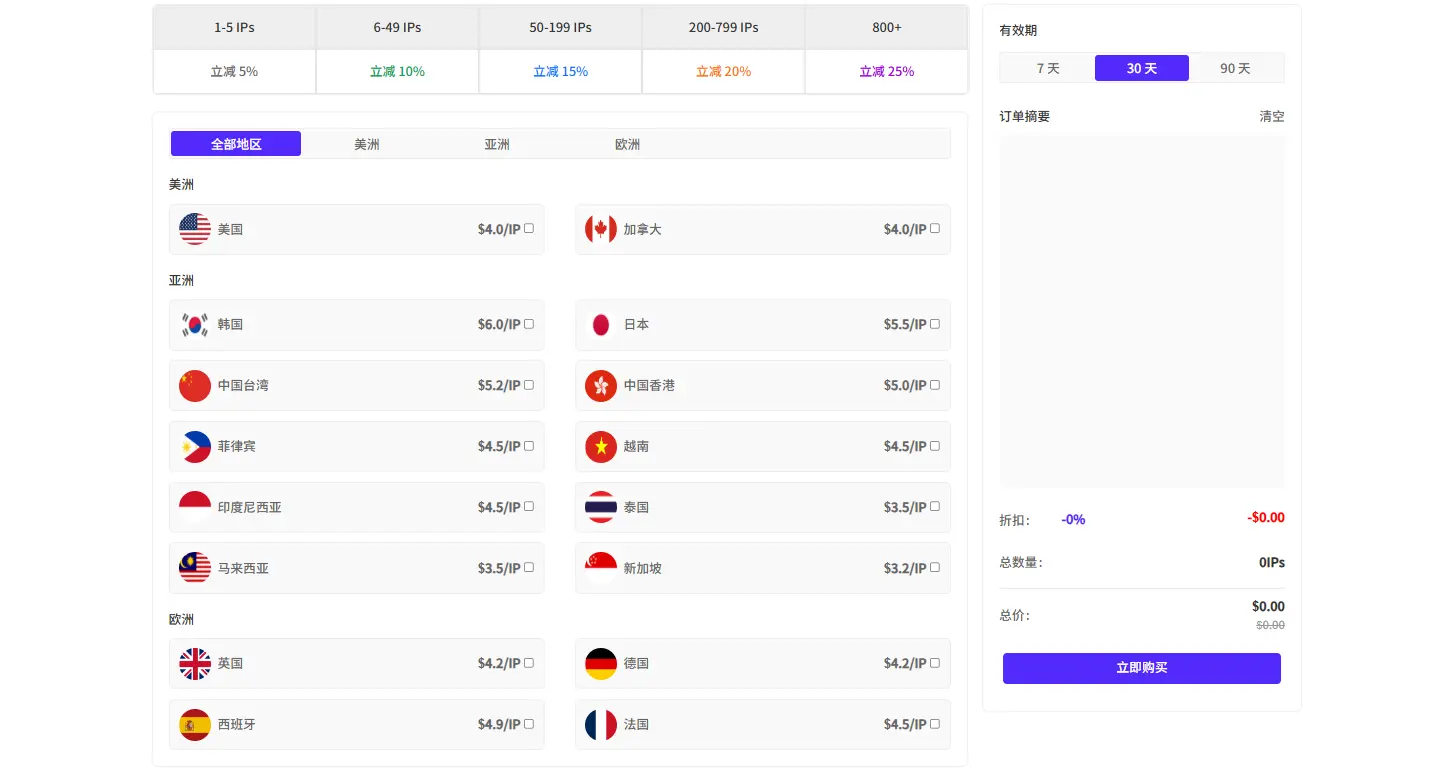Screen dimensions: 1429x781
Task: Click the $5.0/IP price for 中国香港
Action: click(x=905, y=385)
